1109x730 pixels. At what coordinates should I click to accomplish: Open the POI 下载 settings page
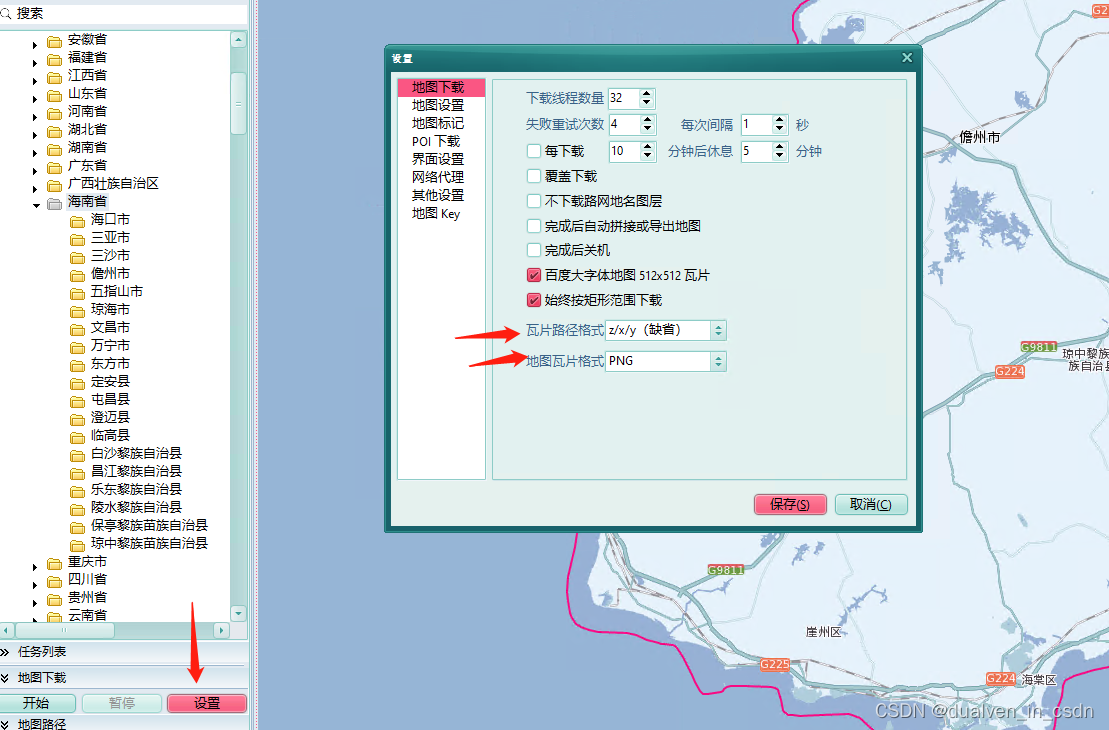tap(434, 140)
